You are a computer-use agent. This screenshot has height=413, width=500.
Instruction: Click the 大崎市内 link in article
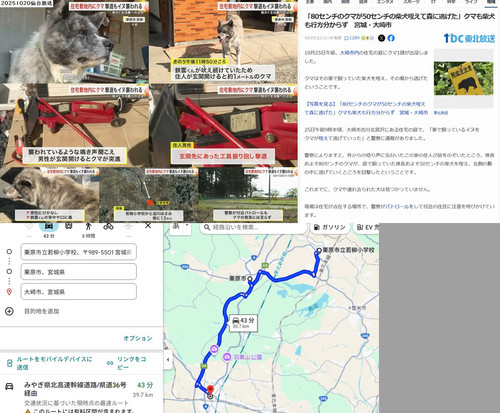point(350,53)
